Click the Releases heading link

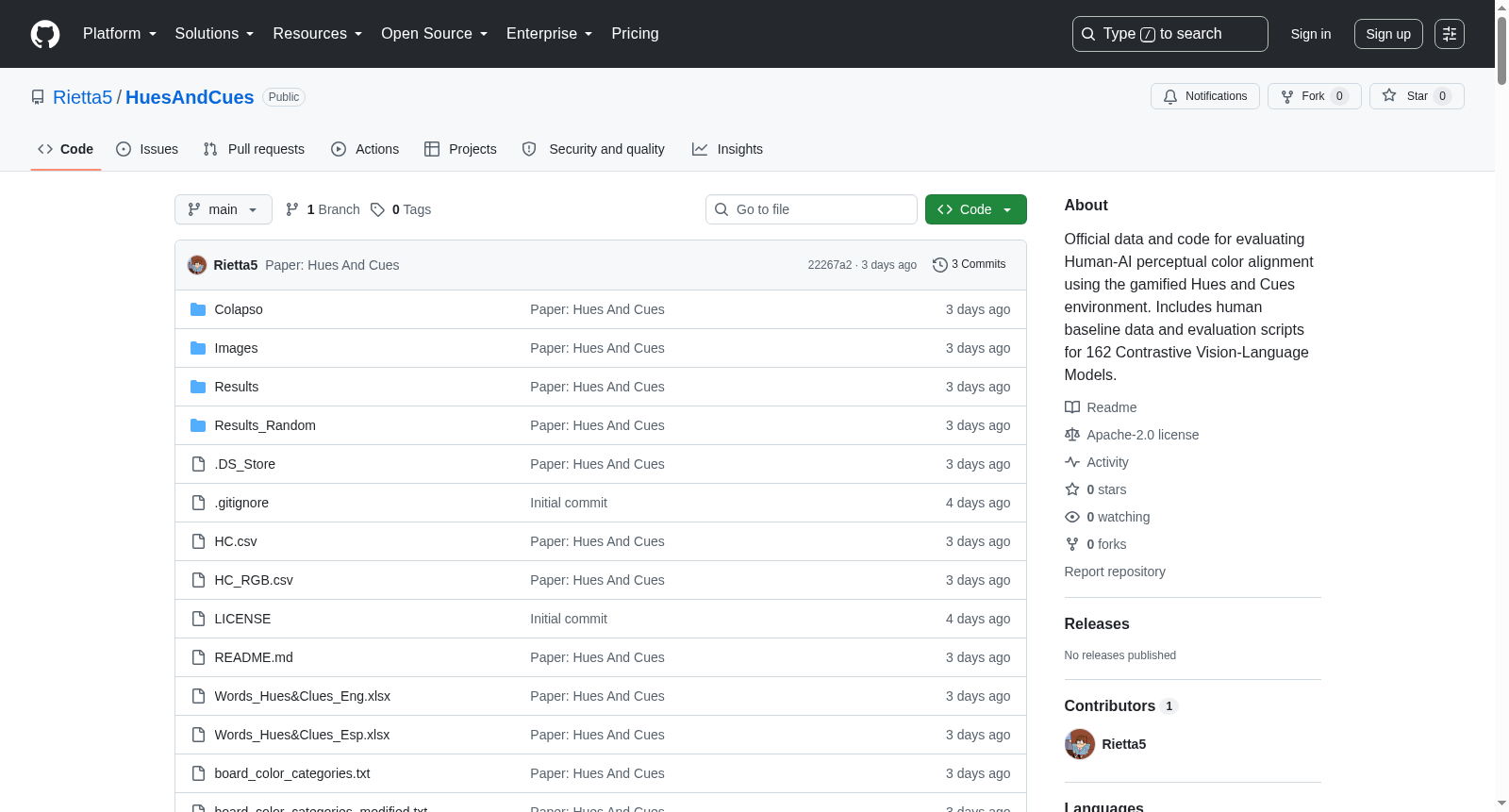1097,624
